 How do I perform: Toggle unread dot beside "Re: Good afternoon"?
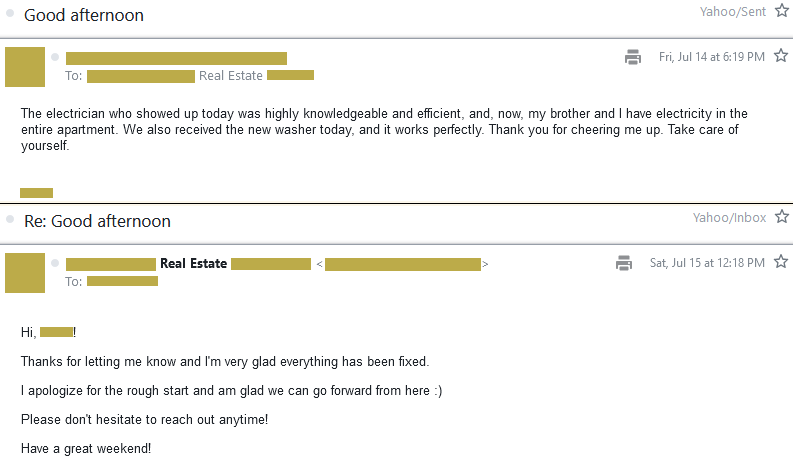click(9, 220)
